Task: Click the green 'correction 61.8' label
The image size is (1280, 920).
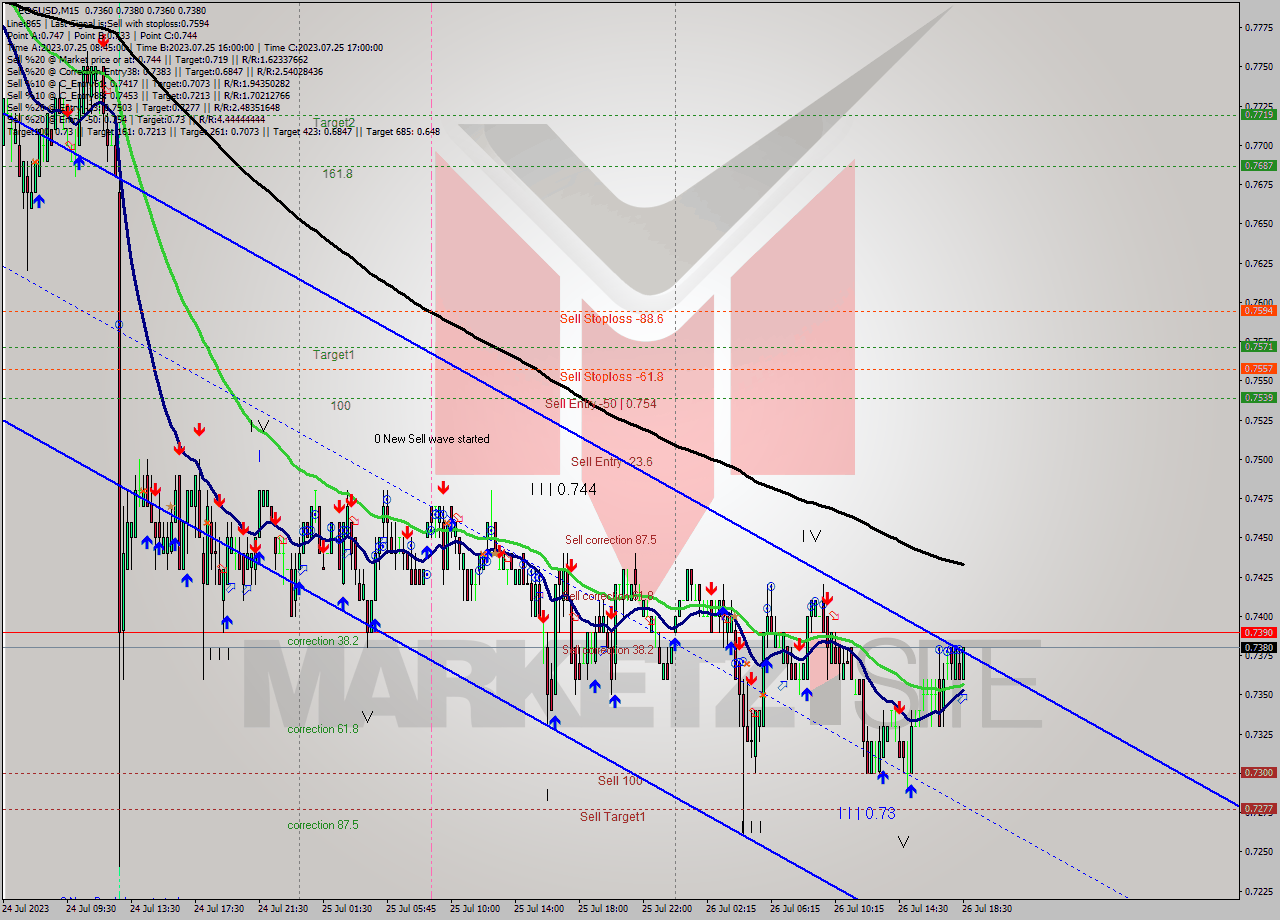Action: tap(323, 729)
